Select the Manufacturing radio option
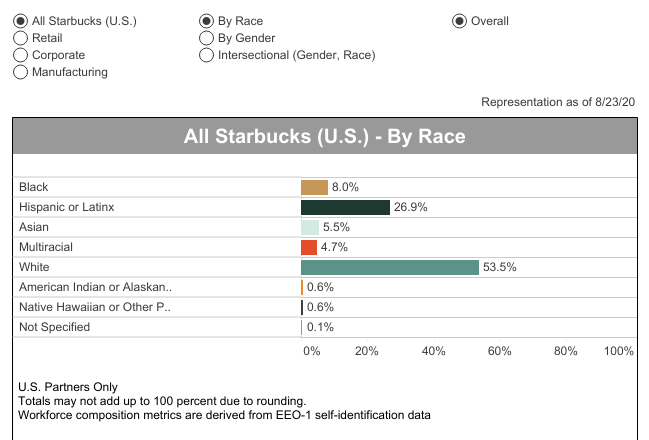The width and height of the screenshot is (649, 440). [21, 72]
